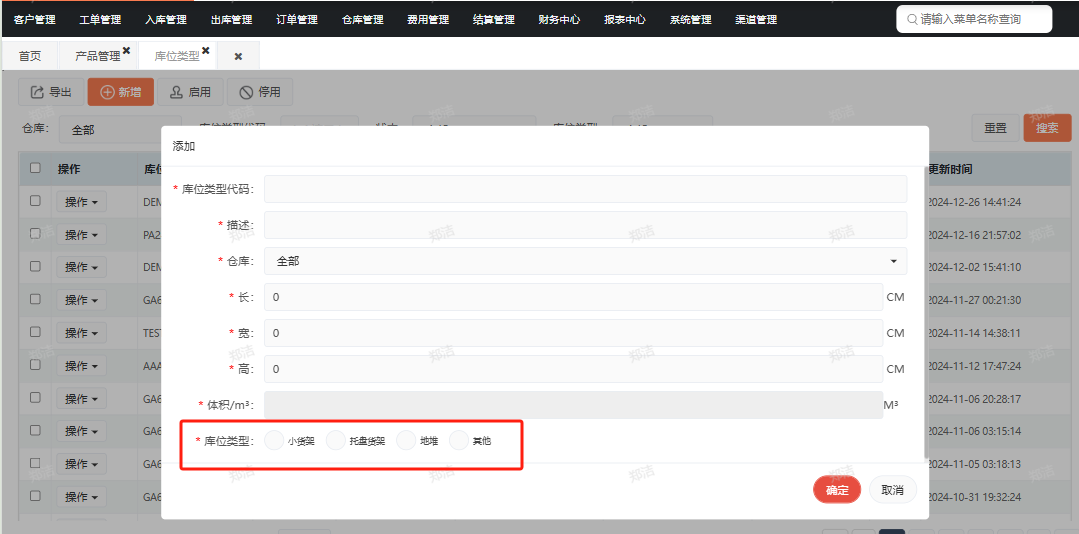This screenshot has height=534, width=1079.
Task: Toggle the select-all checkbox in table header
Action: click(36, 167)
